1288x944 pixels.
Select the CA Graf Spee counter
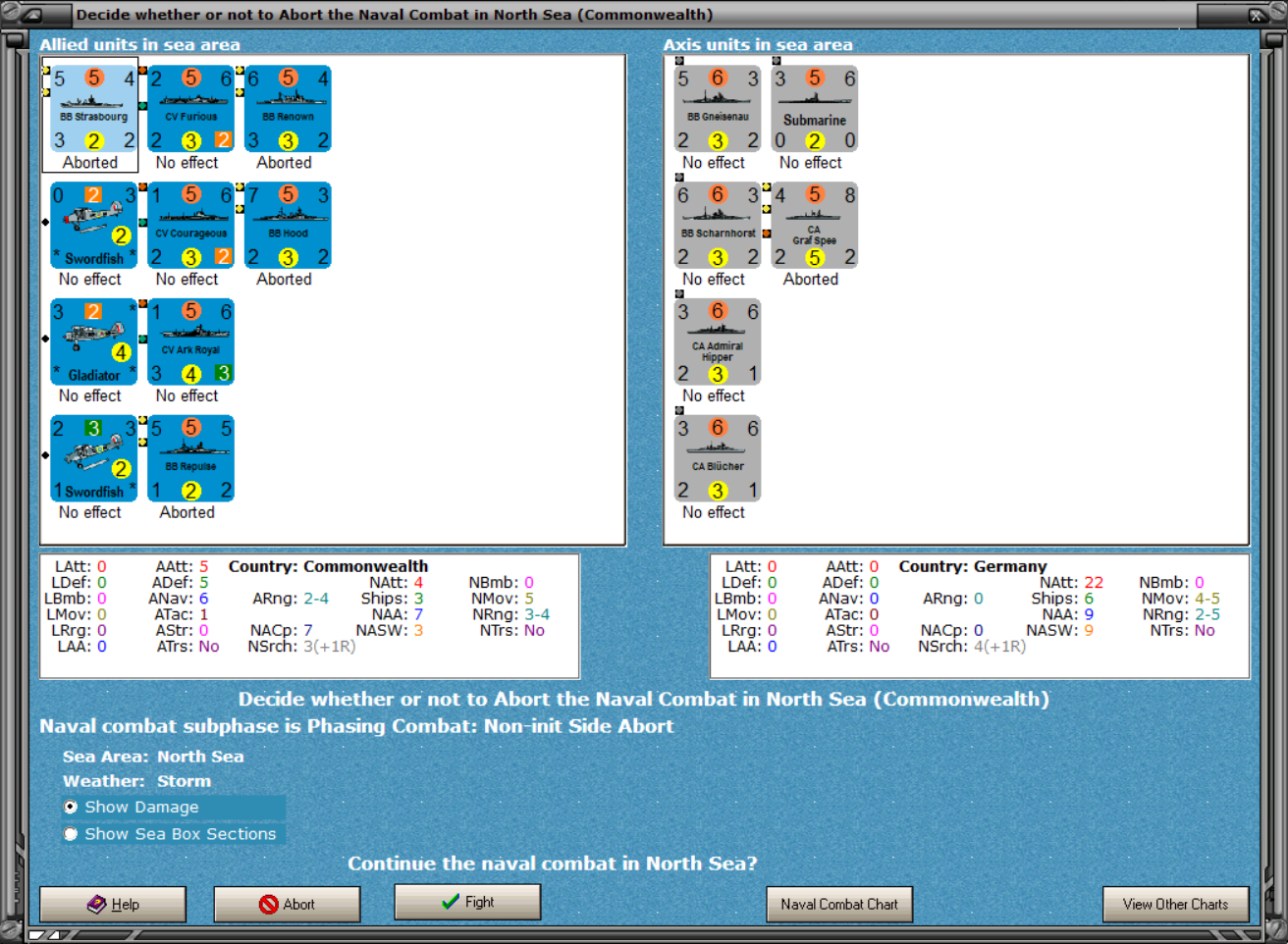(815, 226)
